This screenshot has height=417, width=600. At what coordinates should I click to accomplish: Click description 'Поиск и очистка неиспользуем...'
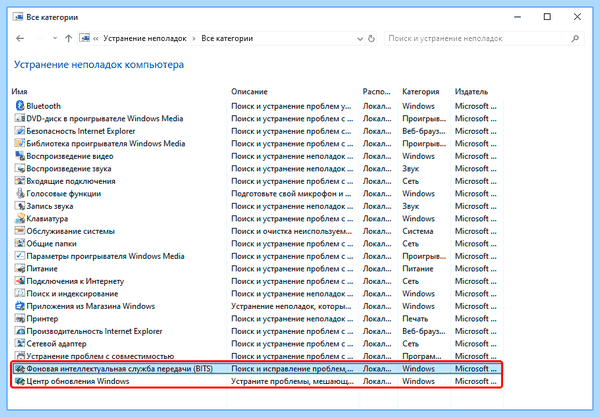click(291, 231)
